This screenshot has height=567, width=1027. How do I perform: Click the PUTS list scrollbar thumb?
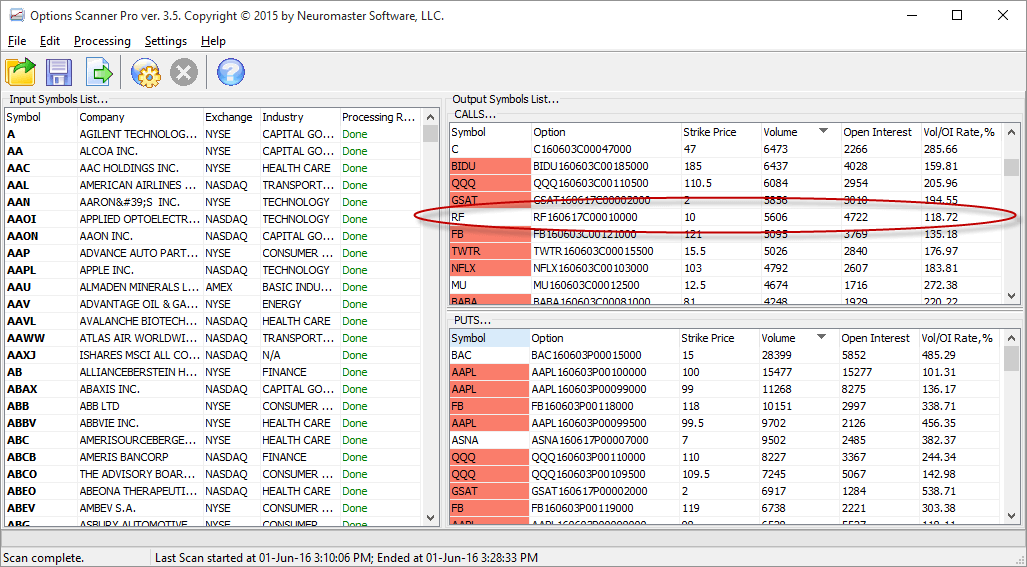1011,358
